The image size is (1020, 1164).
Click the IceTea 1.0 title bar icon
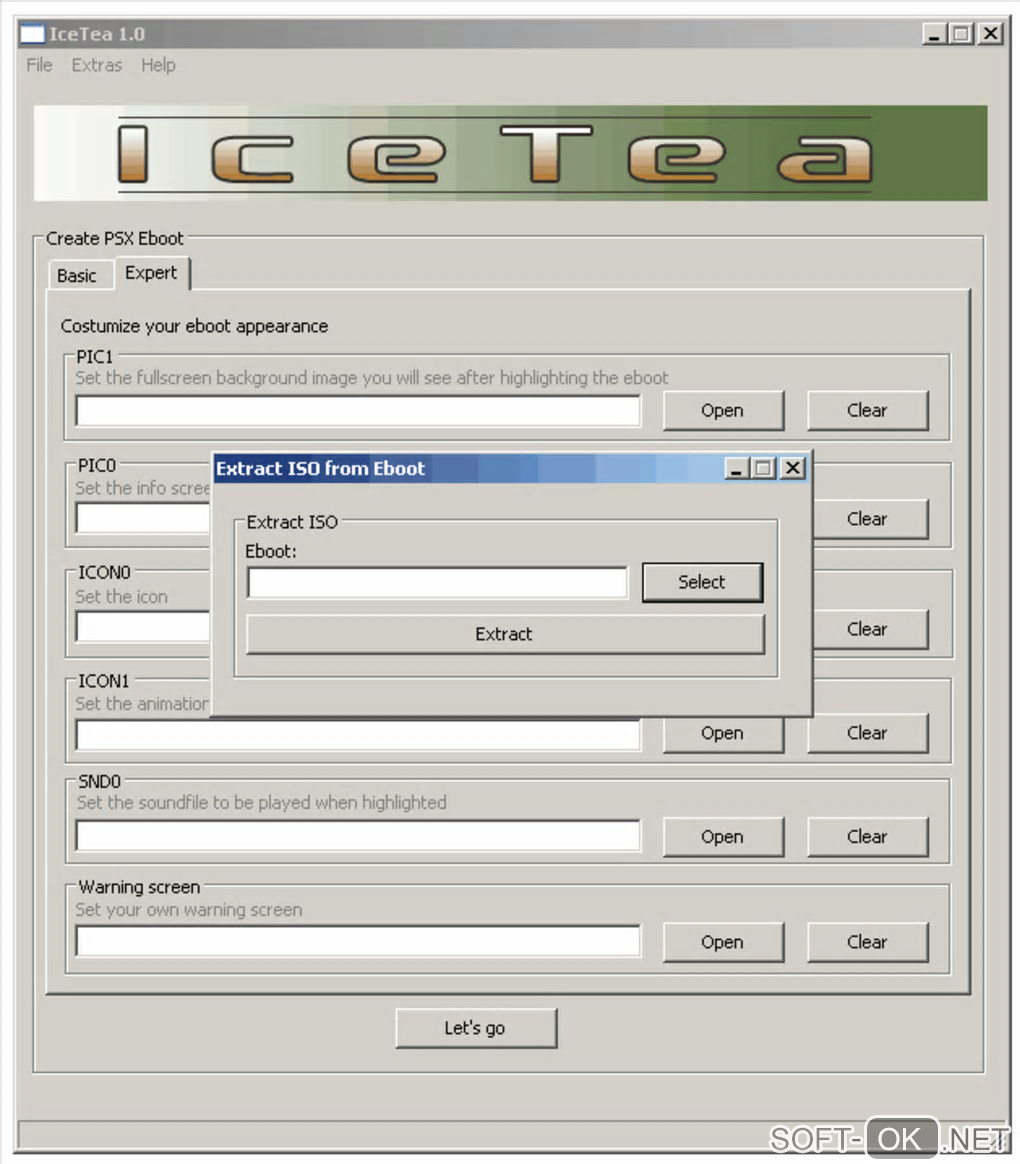[32, 33]
